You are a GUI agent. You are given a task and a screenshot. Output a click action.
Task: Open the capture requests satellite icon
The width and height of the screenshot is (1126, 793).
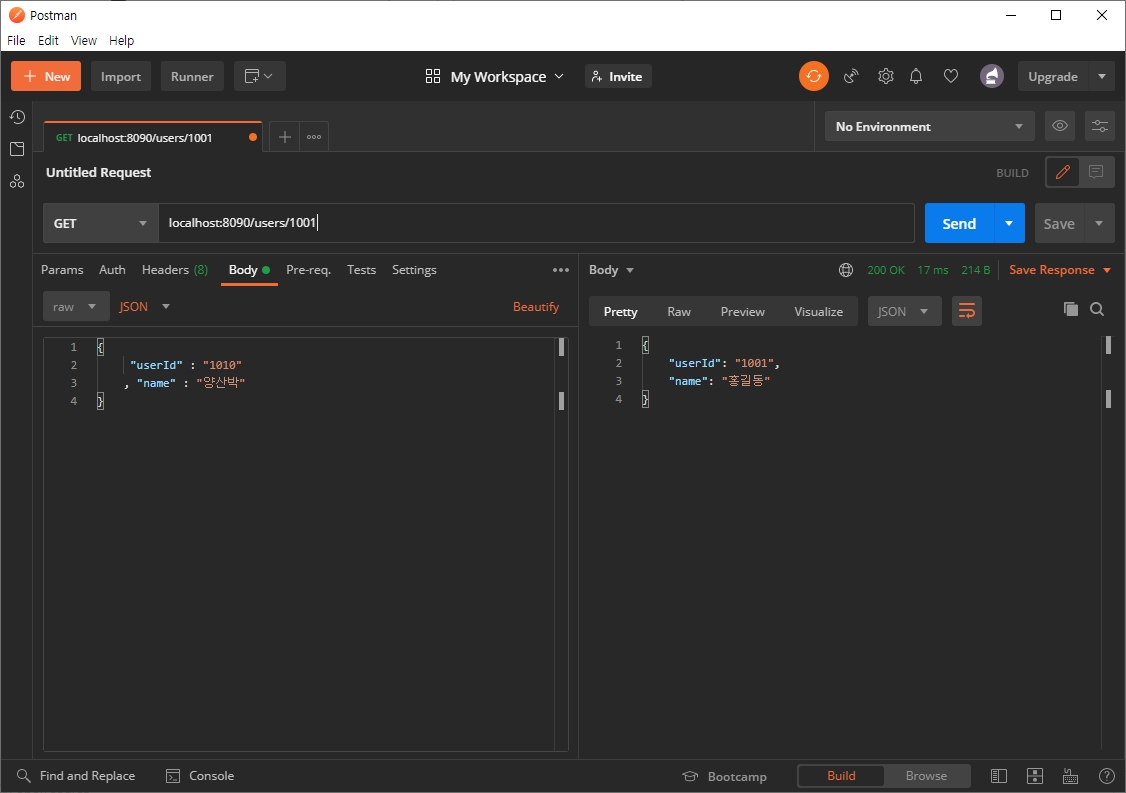pos(851,76)
